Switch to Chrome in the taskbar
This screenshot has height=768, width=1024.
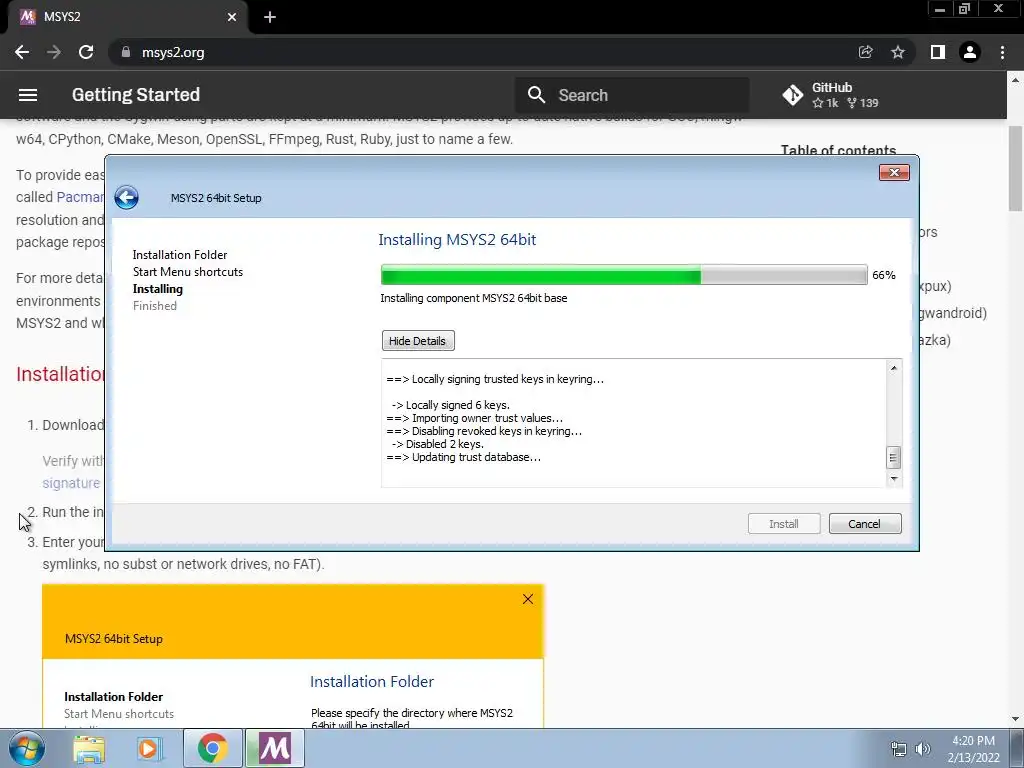[213, 748]
